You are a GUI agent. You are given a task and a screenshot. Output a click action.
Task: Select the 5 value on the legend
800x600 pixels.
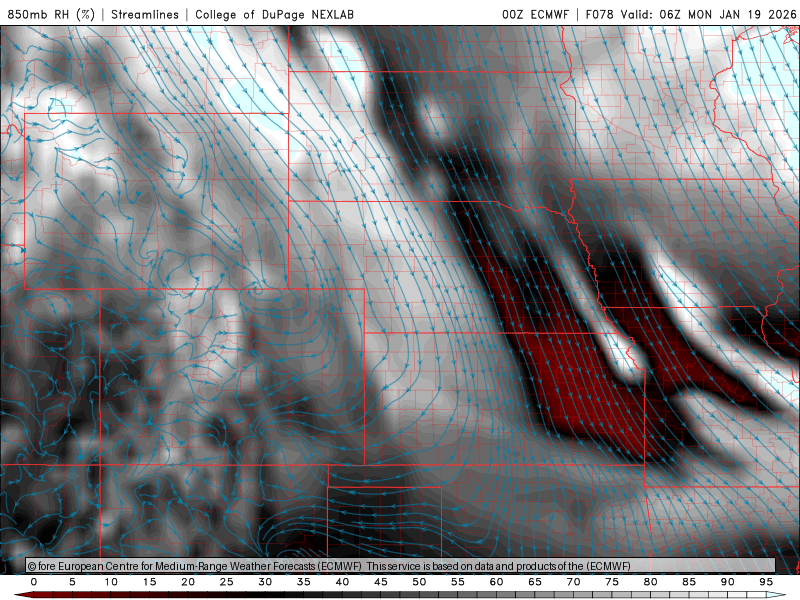pyautogui.click(x=72, y=582)
